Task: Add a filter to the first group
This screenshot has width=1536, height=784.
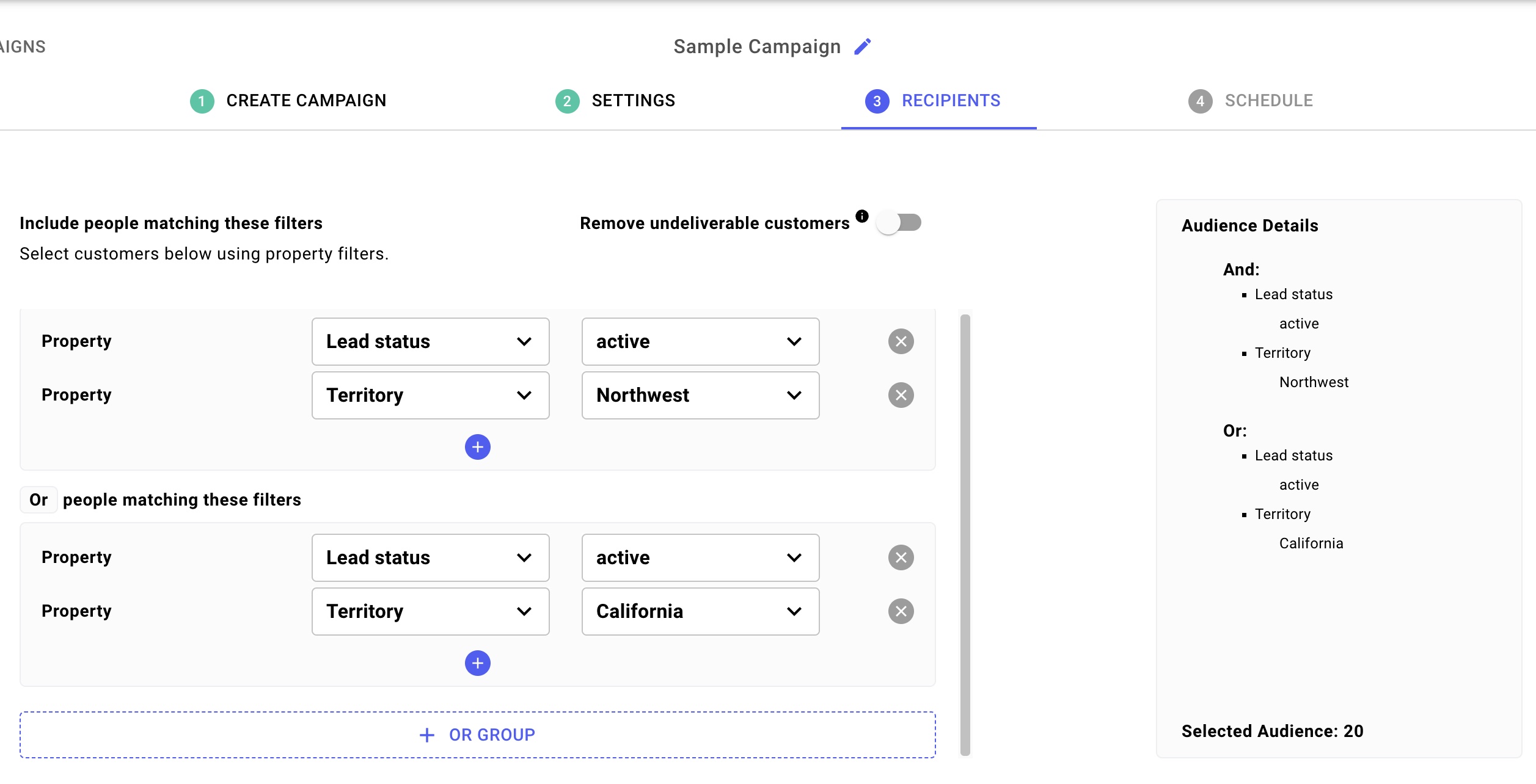Action: click(477, 447)
